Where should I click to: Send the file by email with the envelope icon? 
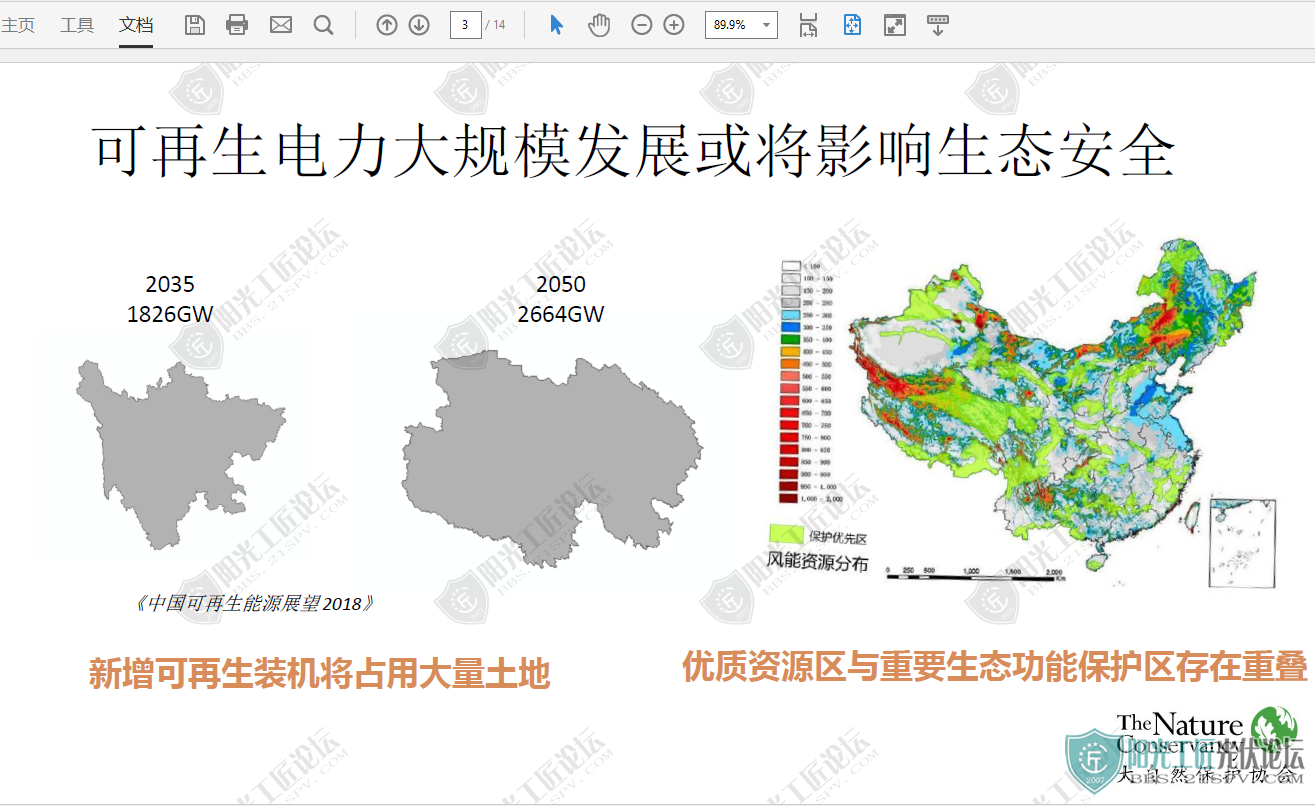281,25
